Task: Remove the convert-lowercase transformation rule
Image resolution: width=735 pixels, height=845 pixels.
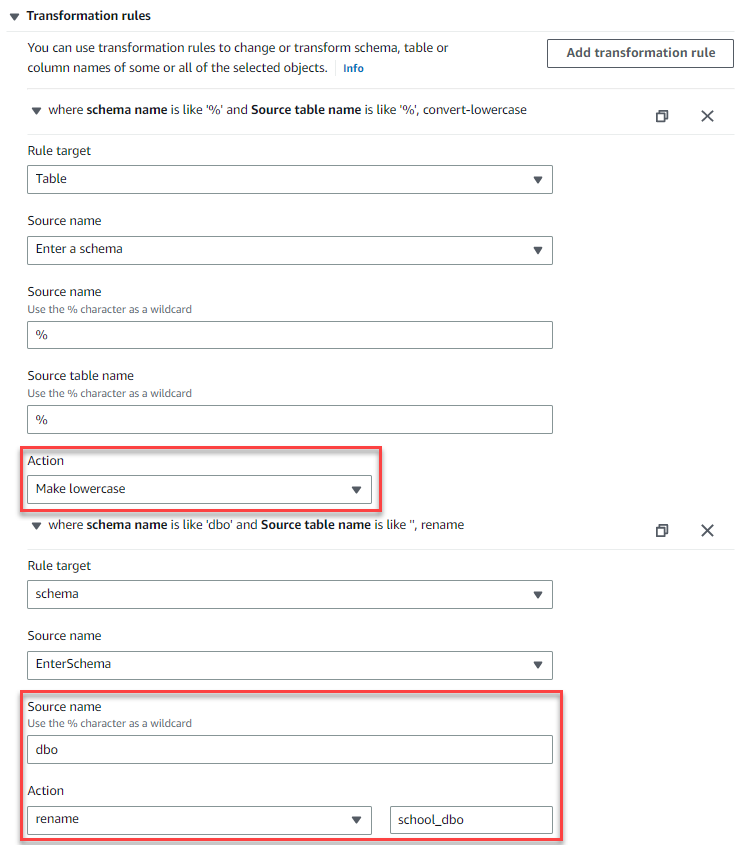Action: tap(707, 116)
